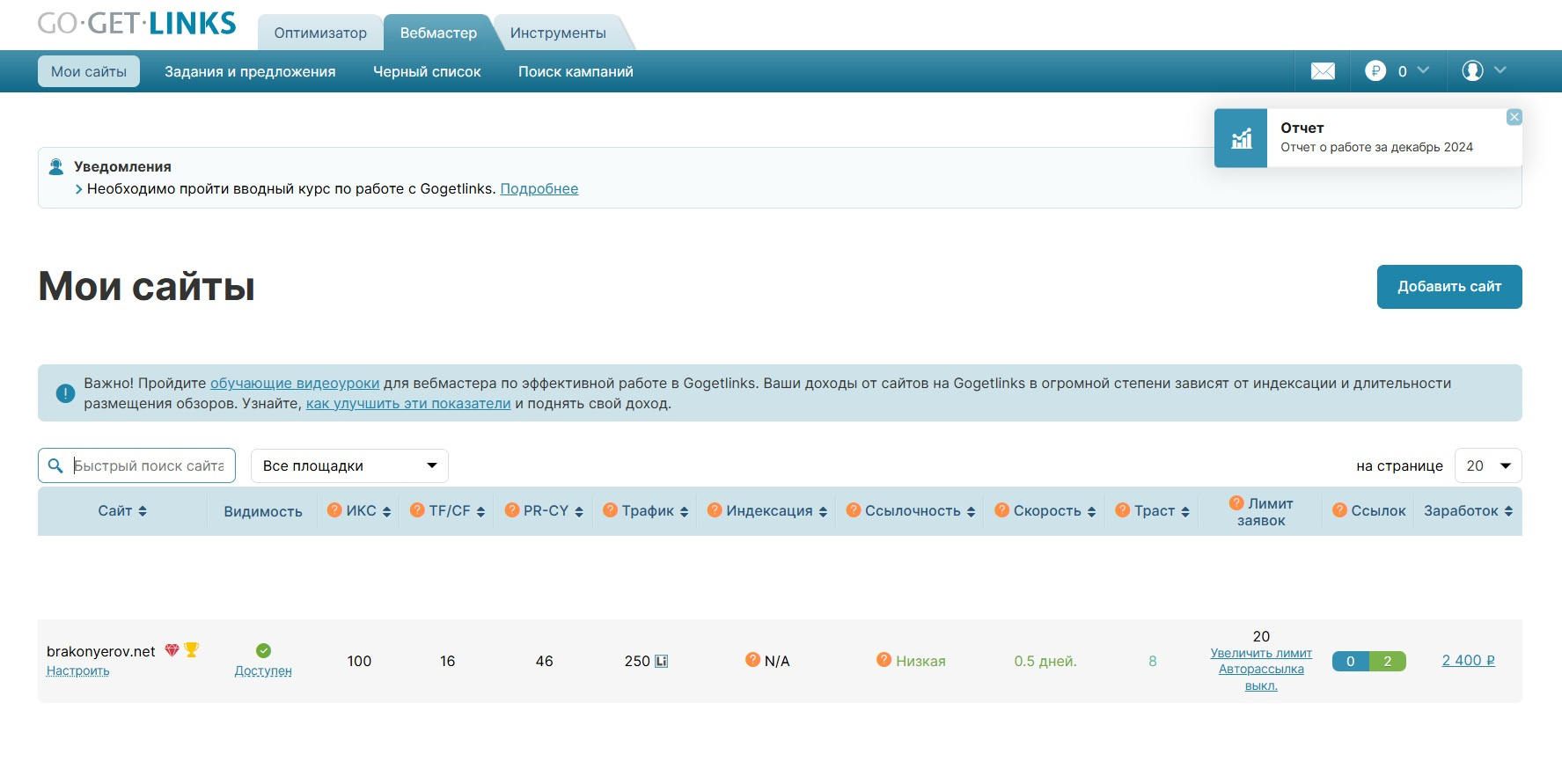1562x784 pixels.
Task: Click the report chart icon in notification
Action: [x=1241, y=138]
